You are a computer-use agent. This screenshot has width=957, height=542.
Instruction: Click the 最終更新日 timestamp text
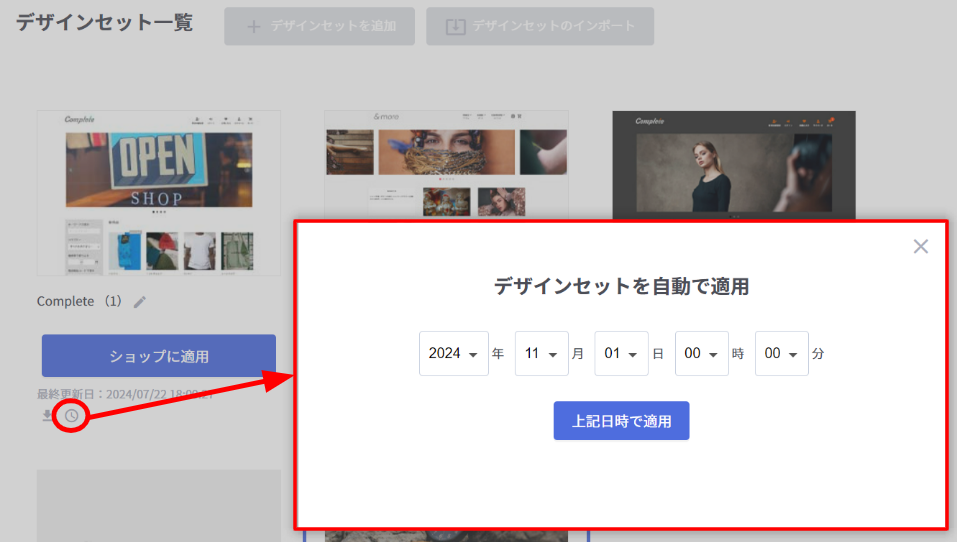[x=125, y=394]
